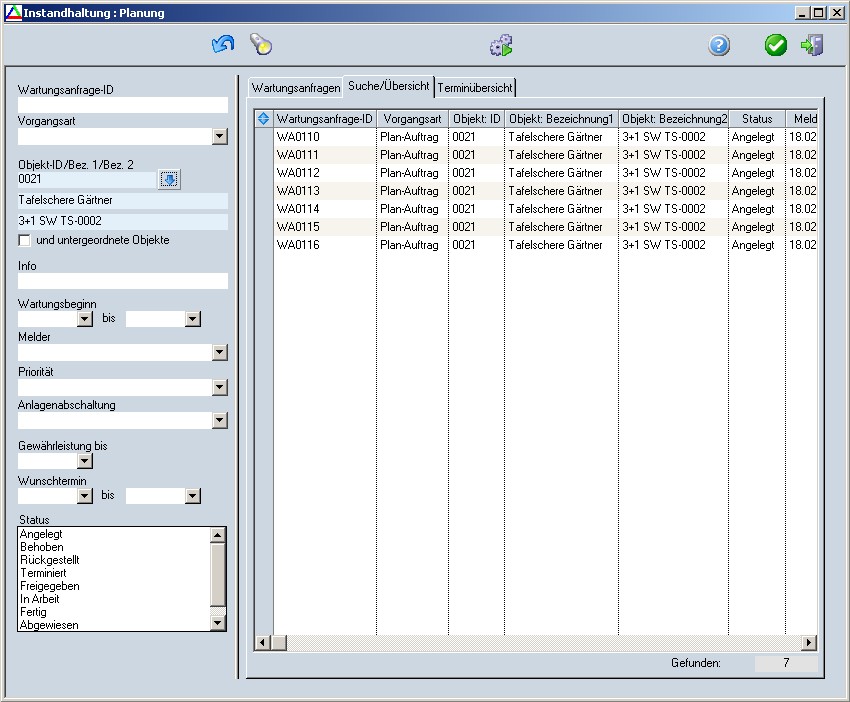
Task: Click the Wartungsanfrage-ID input field
Action: [x=122, y=105]
